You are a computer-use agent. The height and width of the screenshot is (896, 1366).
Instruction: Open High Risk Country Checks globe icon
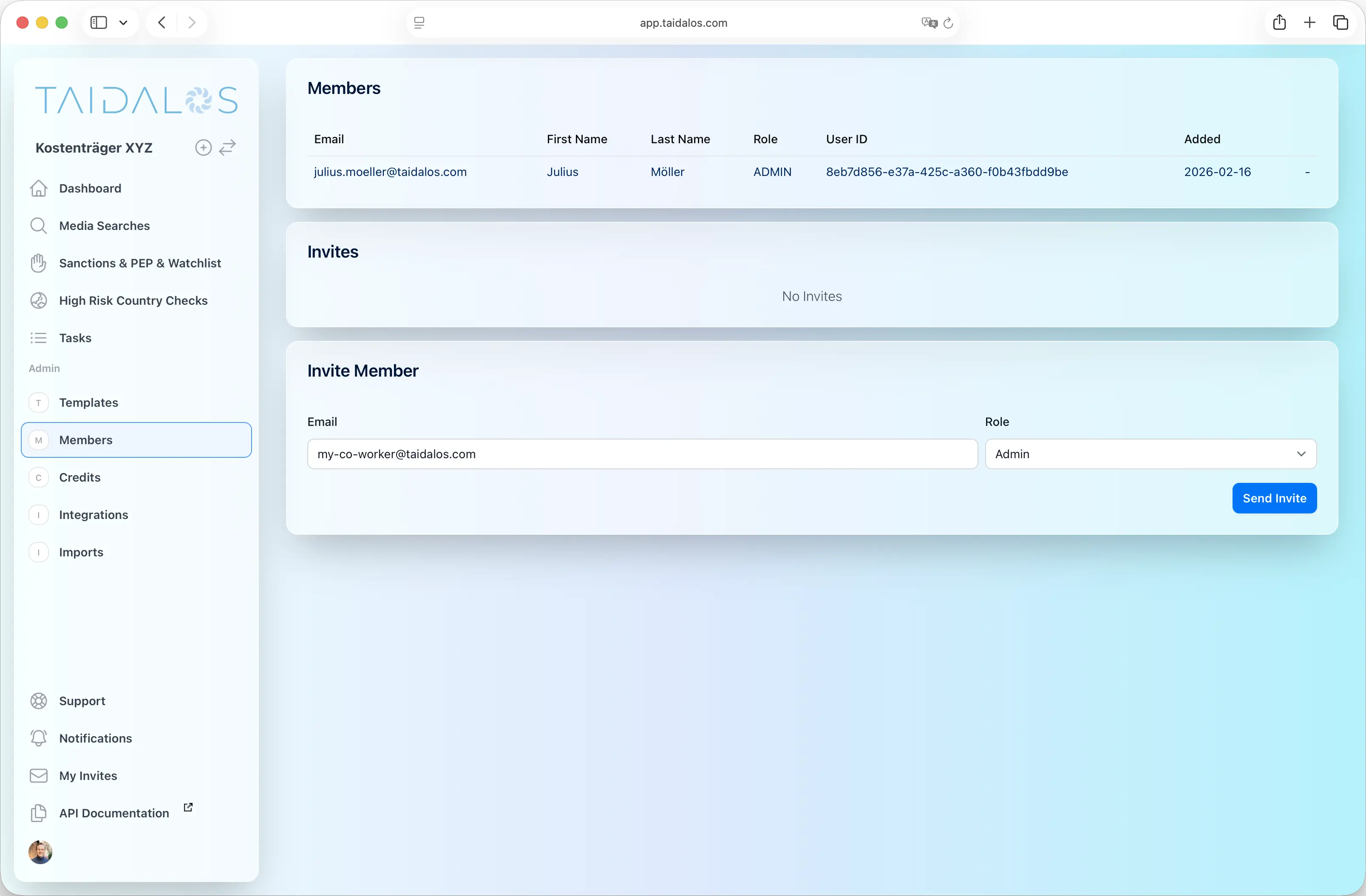(38, 300)
